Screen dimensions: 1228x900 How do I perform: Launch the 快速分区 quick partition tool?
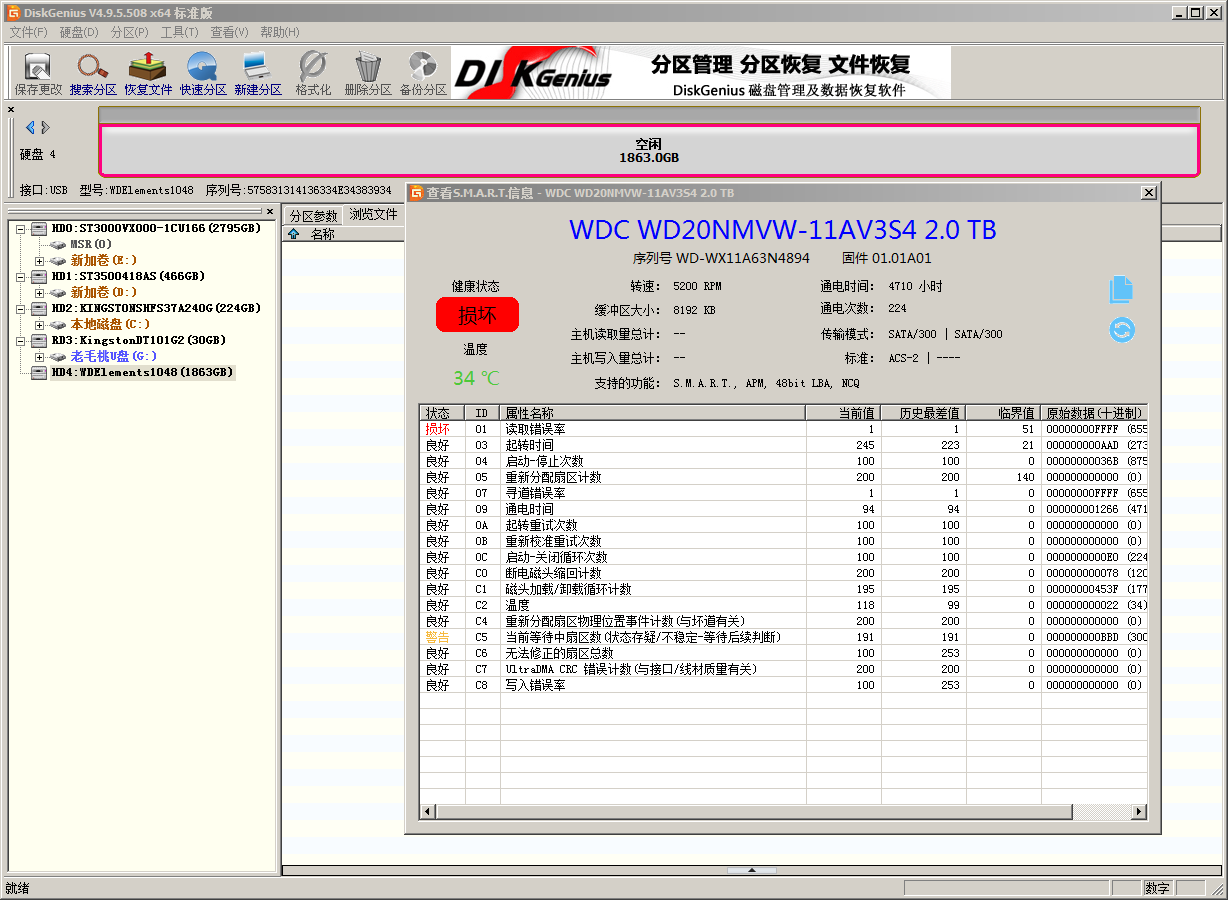coord(202,71)
